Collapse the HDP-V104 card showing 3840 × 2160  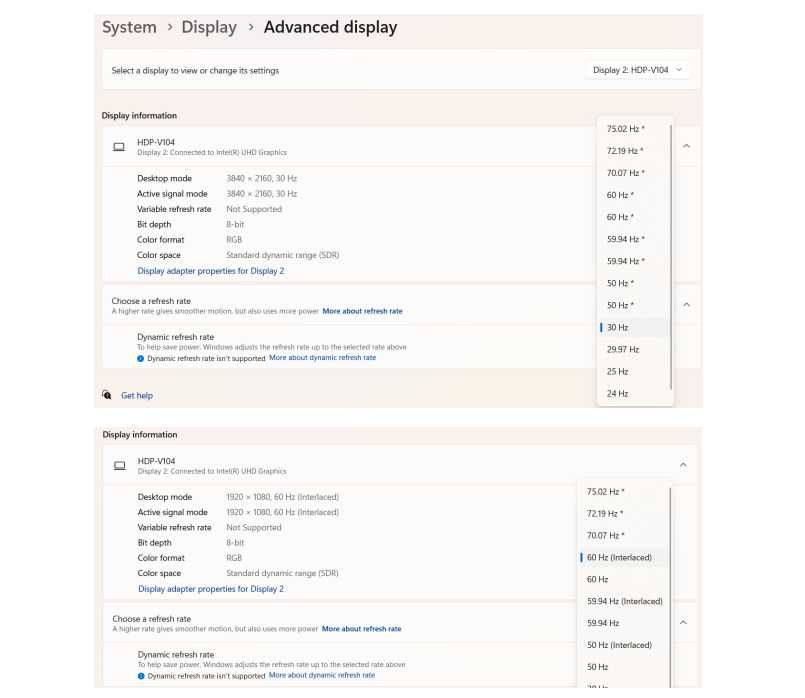(x=686, y=146)
